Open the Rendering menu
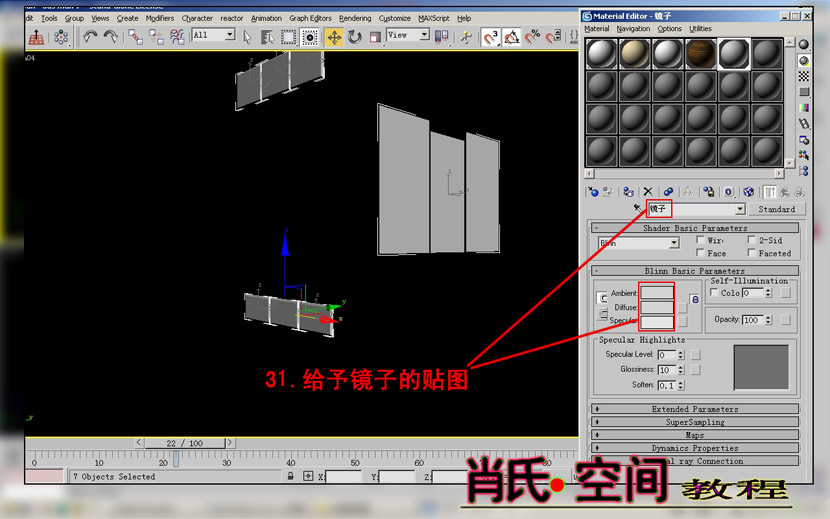Image resolution: width=830 pixels, height=519 pixels. [355, 18]
